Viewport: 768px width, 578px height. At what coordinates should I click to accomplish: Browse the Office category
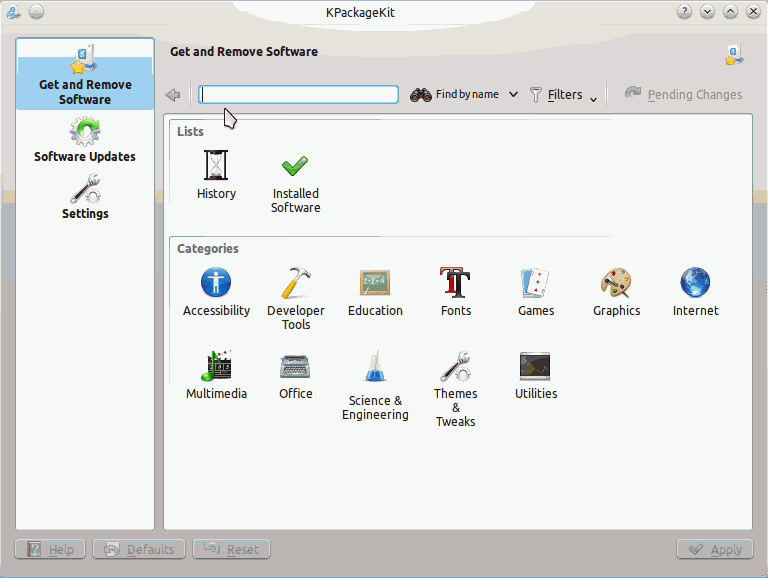tap(295, 375)
